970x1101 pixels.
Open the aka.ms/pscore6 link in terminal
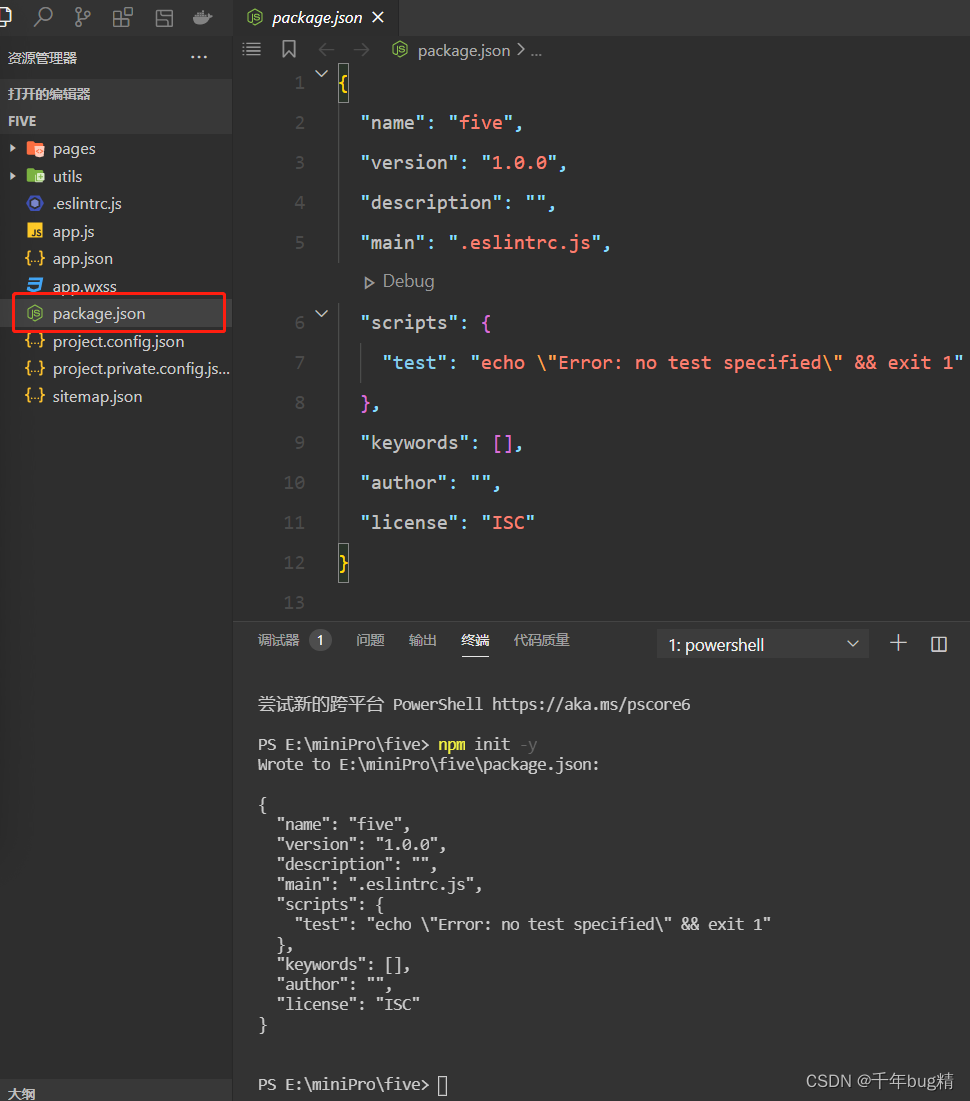(591, 704)
